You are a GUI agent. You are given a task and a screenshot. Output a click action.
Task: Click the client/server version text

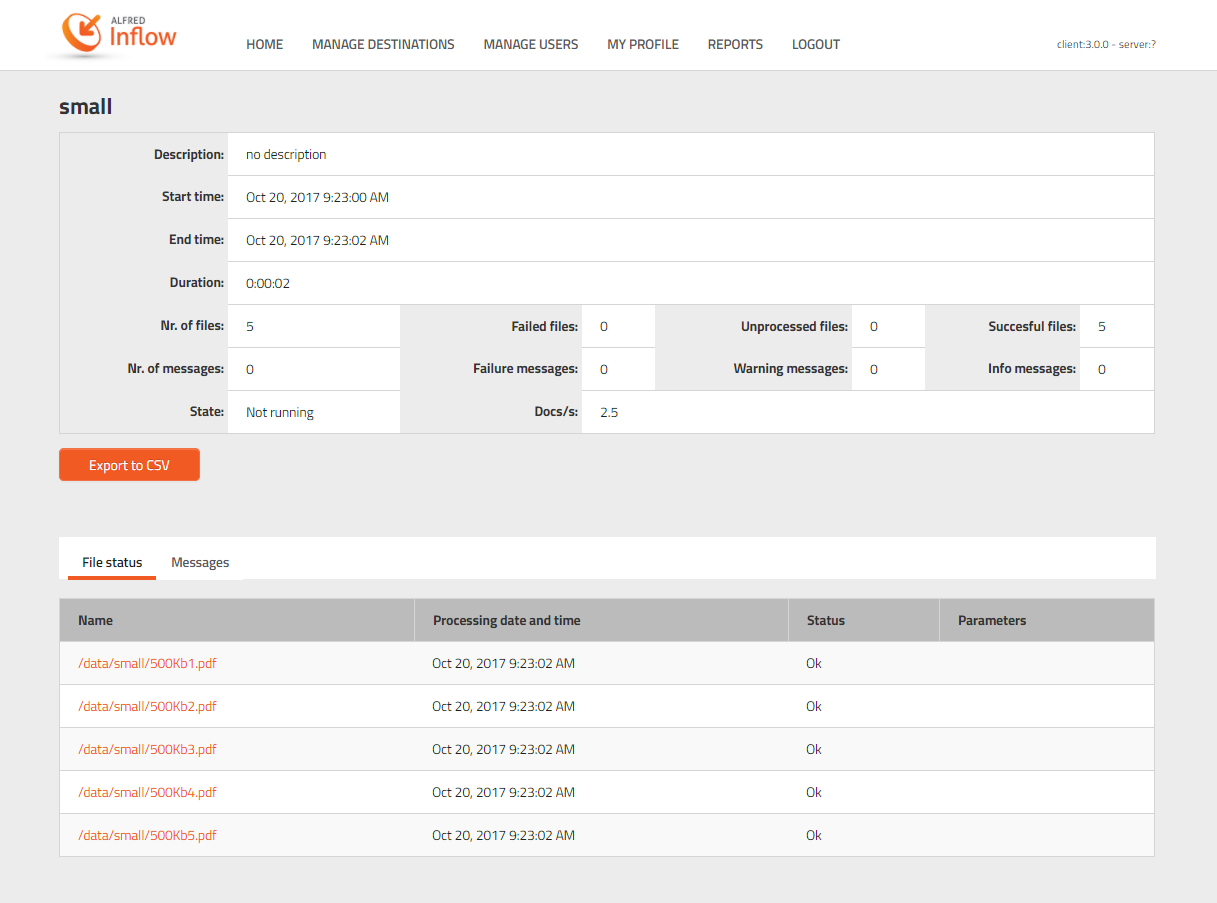pos(1106,44)
